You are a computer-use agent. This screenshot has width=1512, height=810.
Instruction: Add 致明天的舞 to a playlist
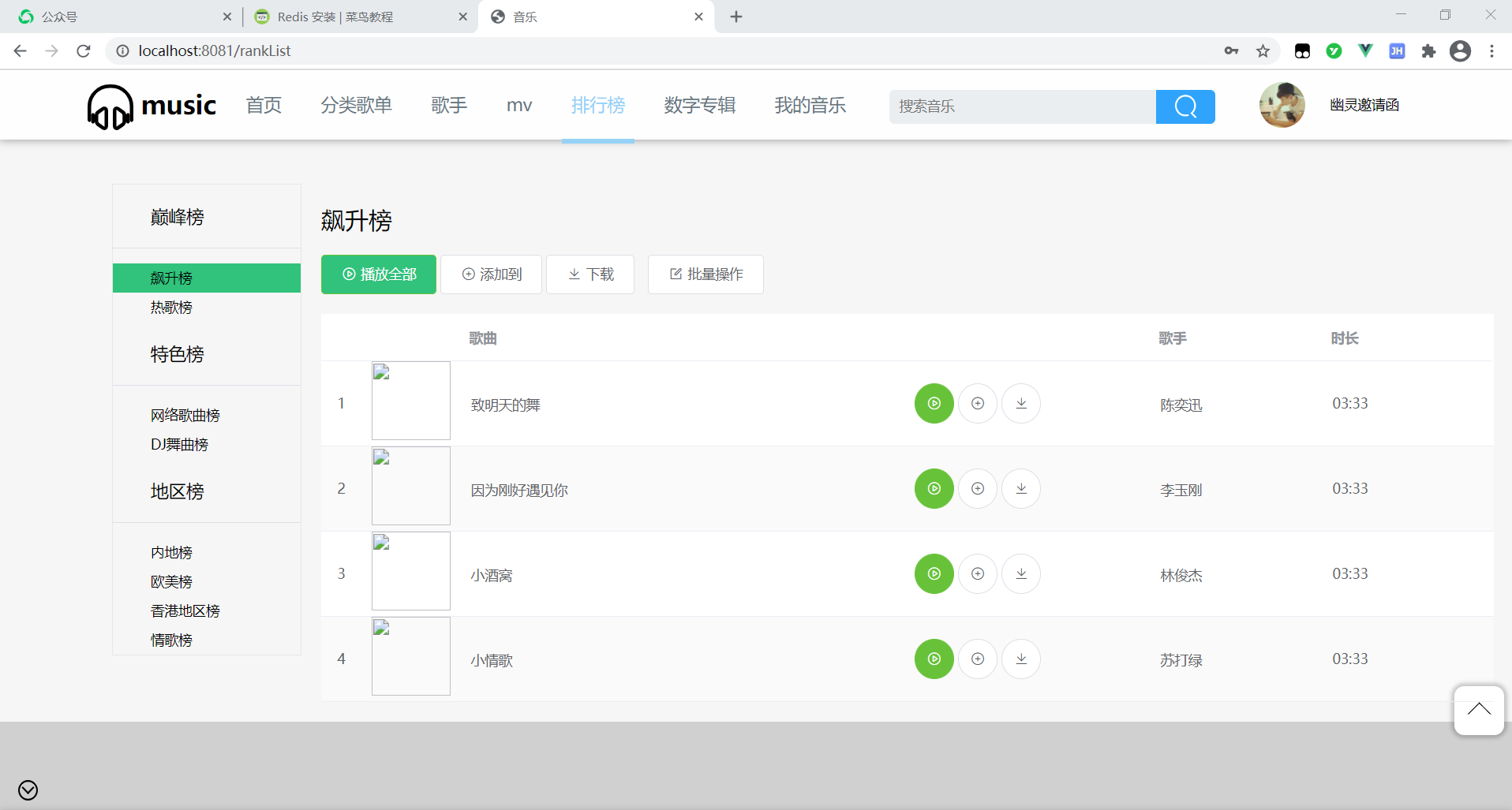(x=978, y=403)
